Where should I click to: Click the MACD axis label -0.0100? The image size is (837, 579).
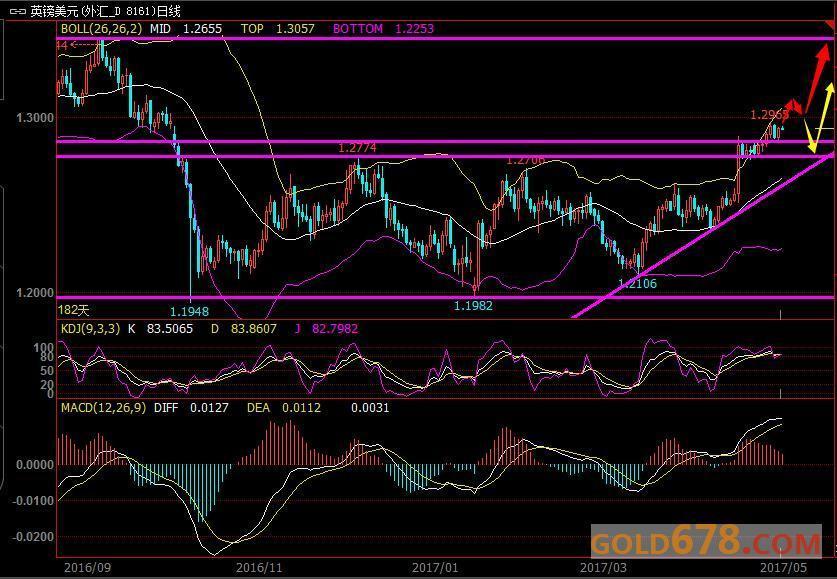pyautogui.click(x=33, y=501)
